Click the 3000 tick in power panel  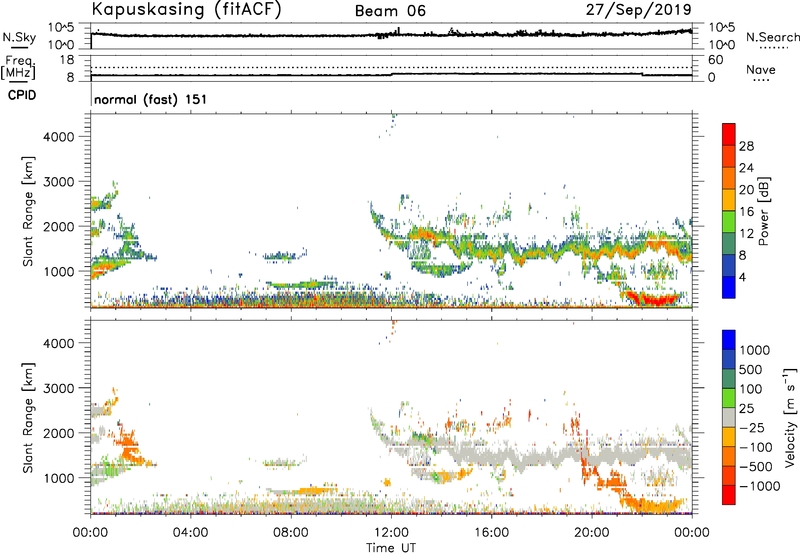click(58, 182)
